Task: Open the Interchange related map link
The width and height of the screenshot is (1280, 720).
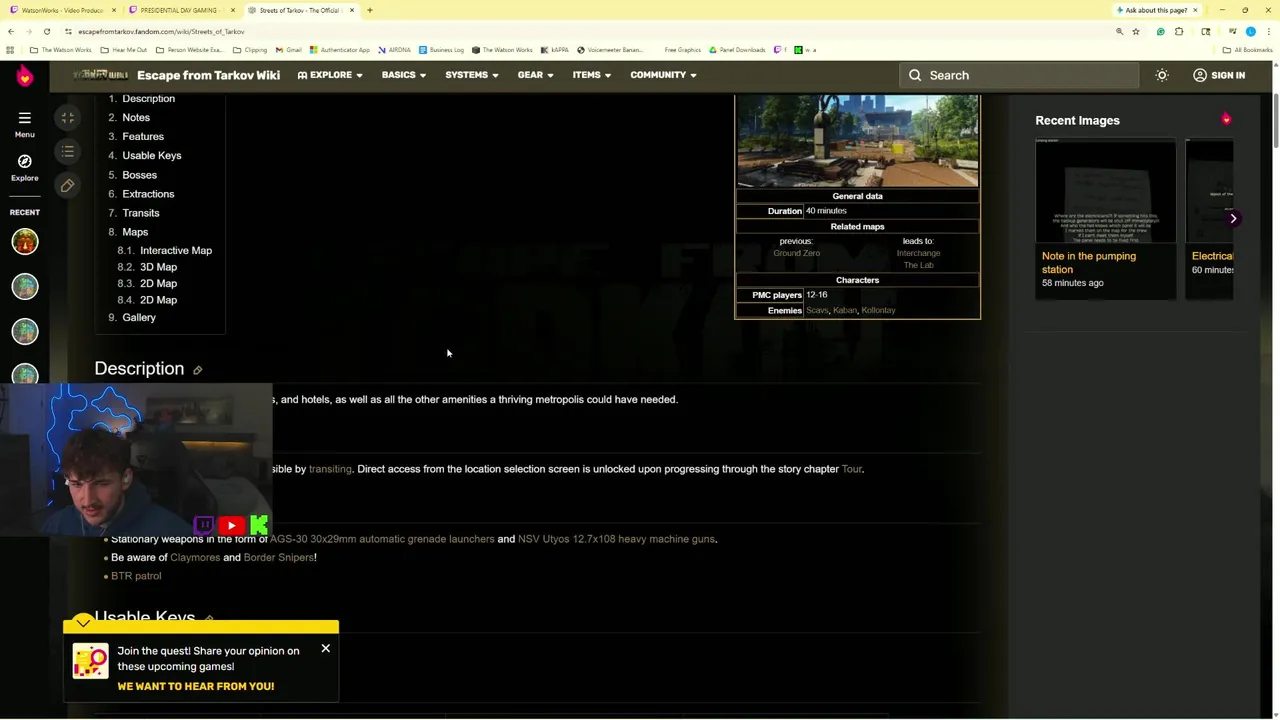Action: pos(918,253)
